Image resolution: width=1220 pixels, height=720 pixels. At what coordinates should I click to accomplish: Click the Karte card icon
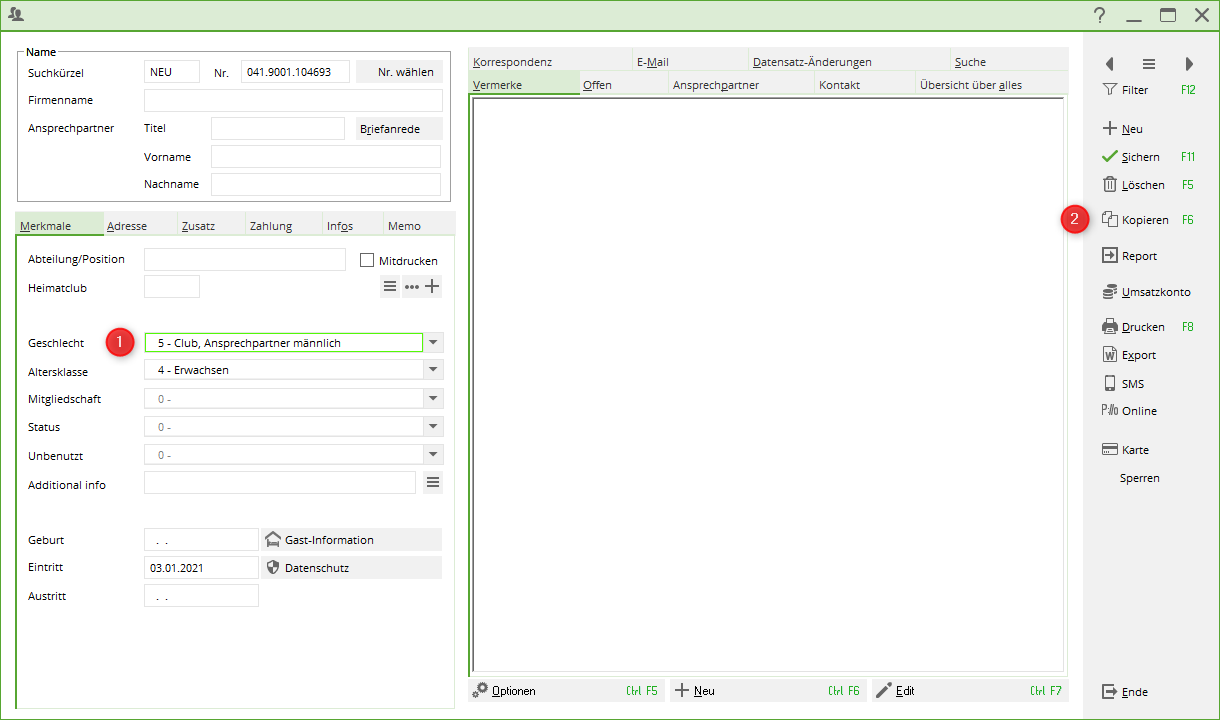pos(1109,450)
